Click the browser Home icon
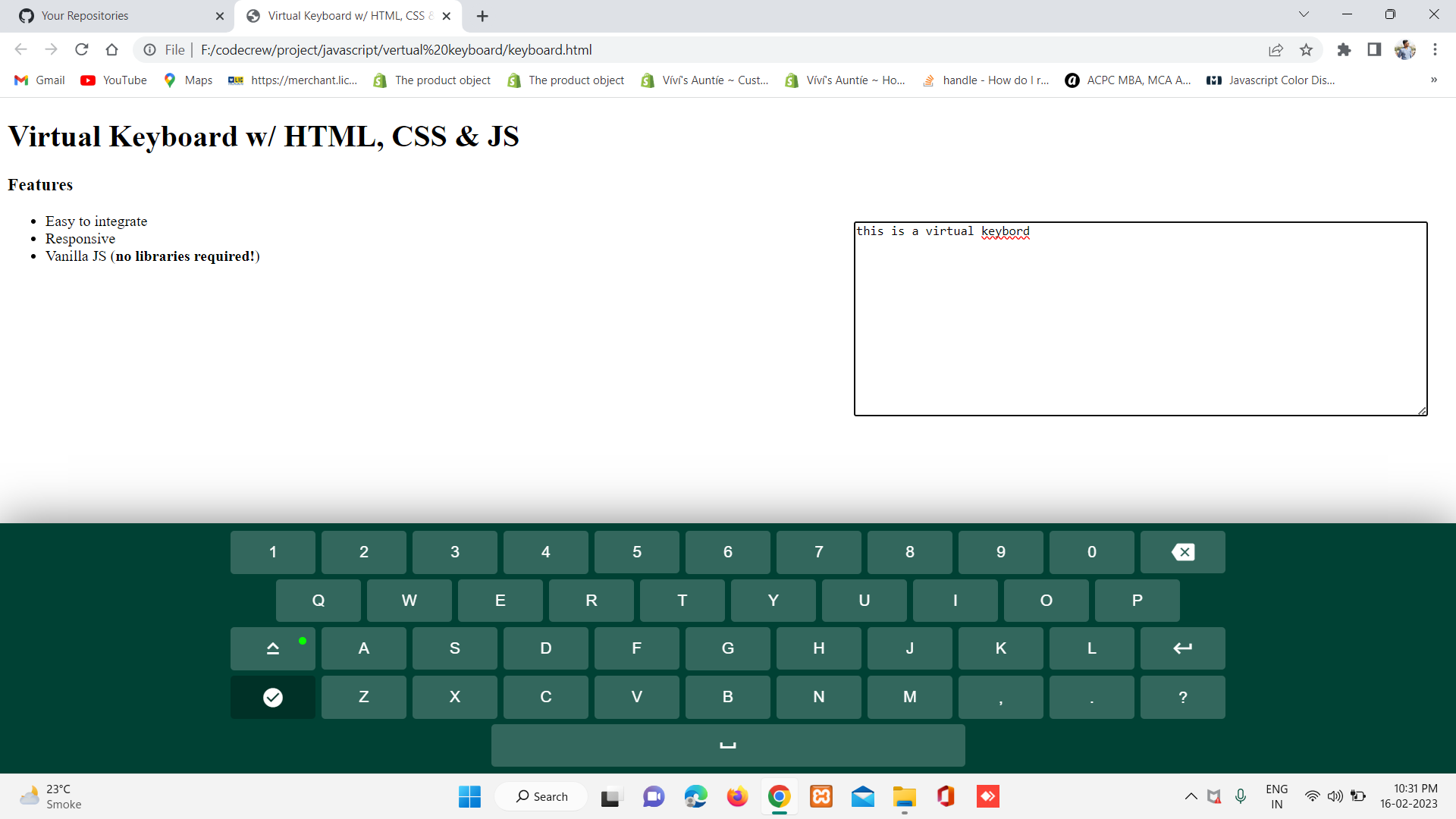The width and height of the screenshot is (1456, 819). (111, 49)
